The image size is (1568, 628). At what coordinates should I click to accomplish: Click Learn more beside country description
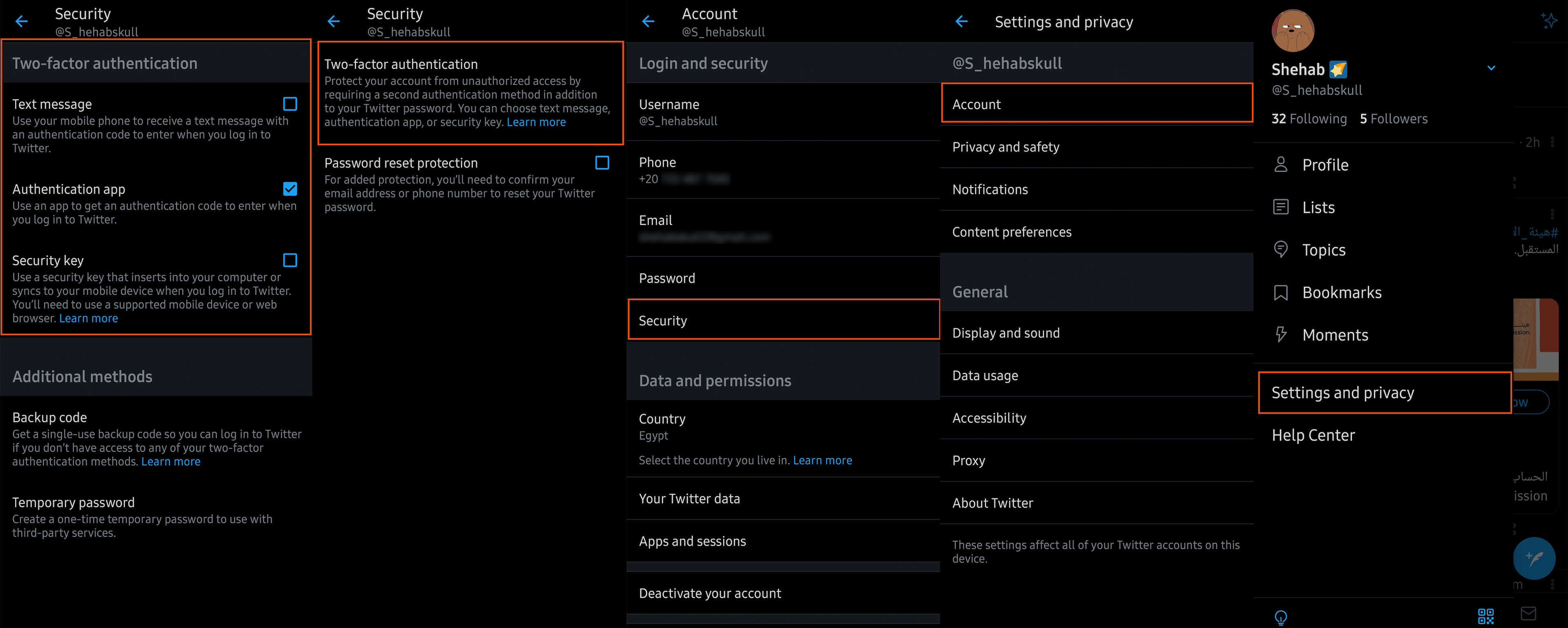pyautogui.click(x=822, y=461)
